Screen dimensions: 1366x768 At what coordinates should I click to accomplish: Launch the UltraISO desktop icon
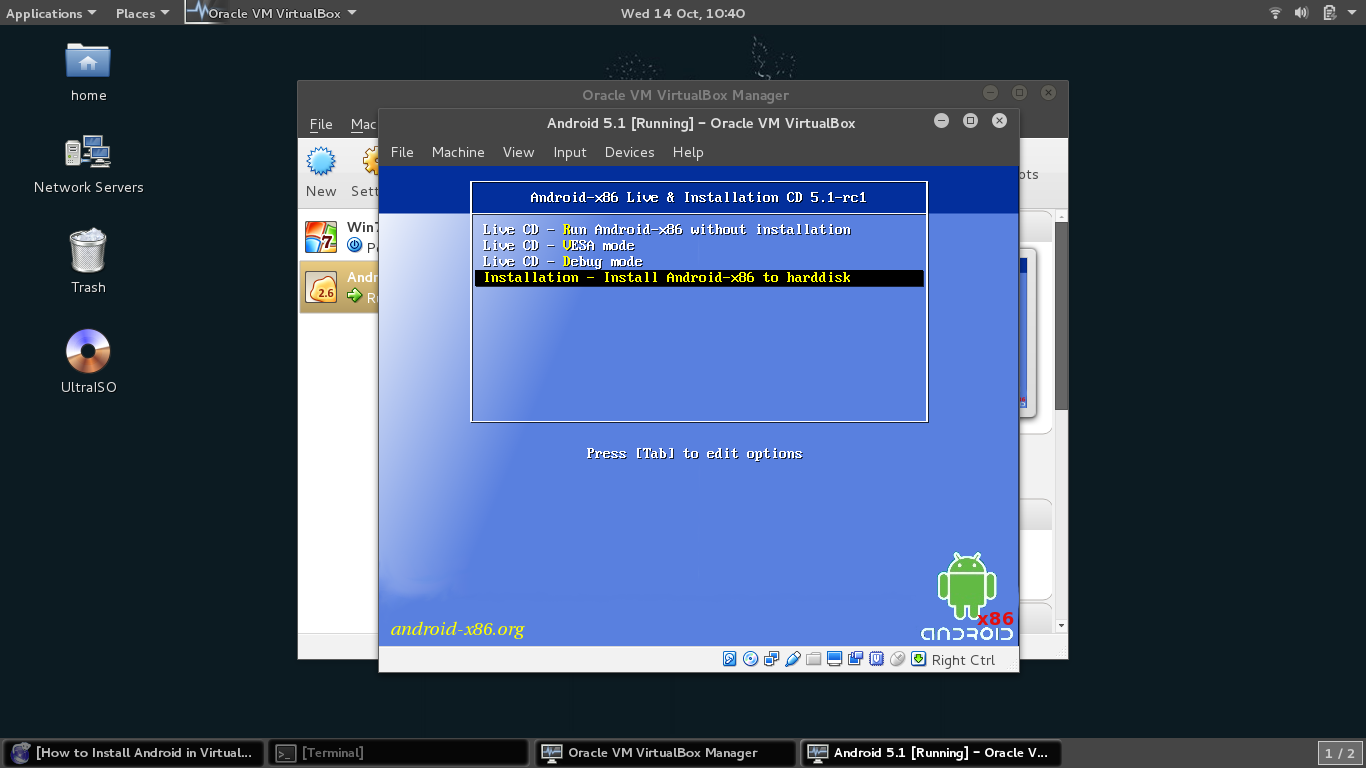point(88,362)
